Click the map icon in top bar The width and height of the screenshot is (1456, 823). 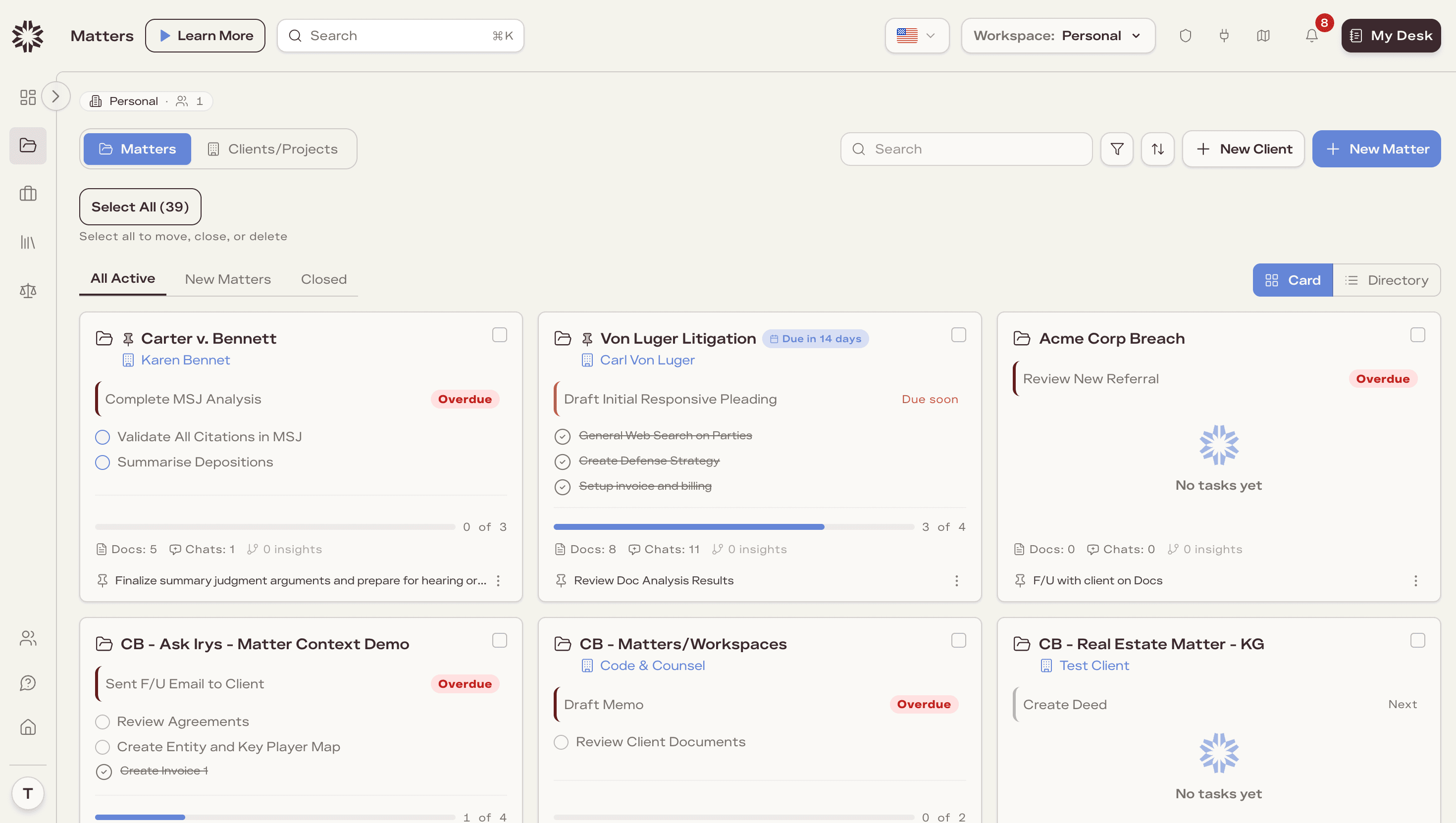point(1263,36)
